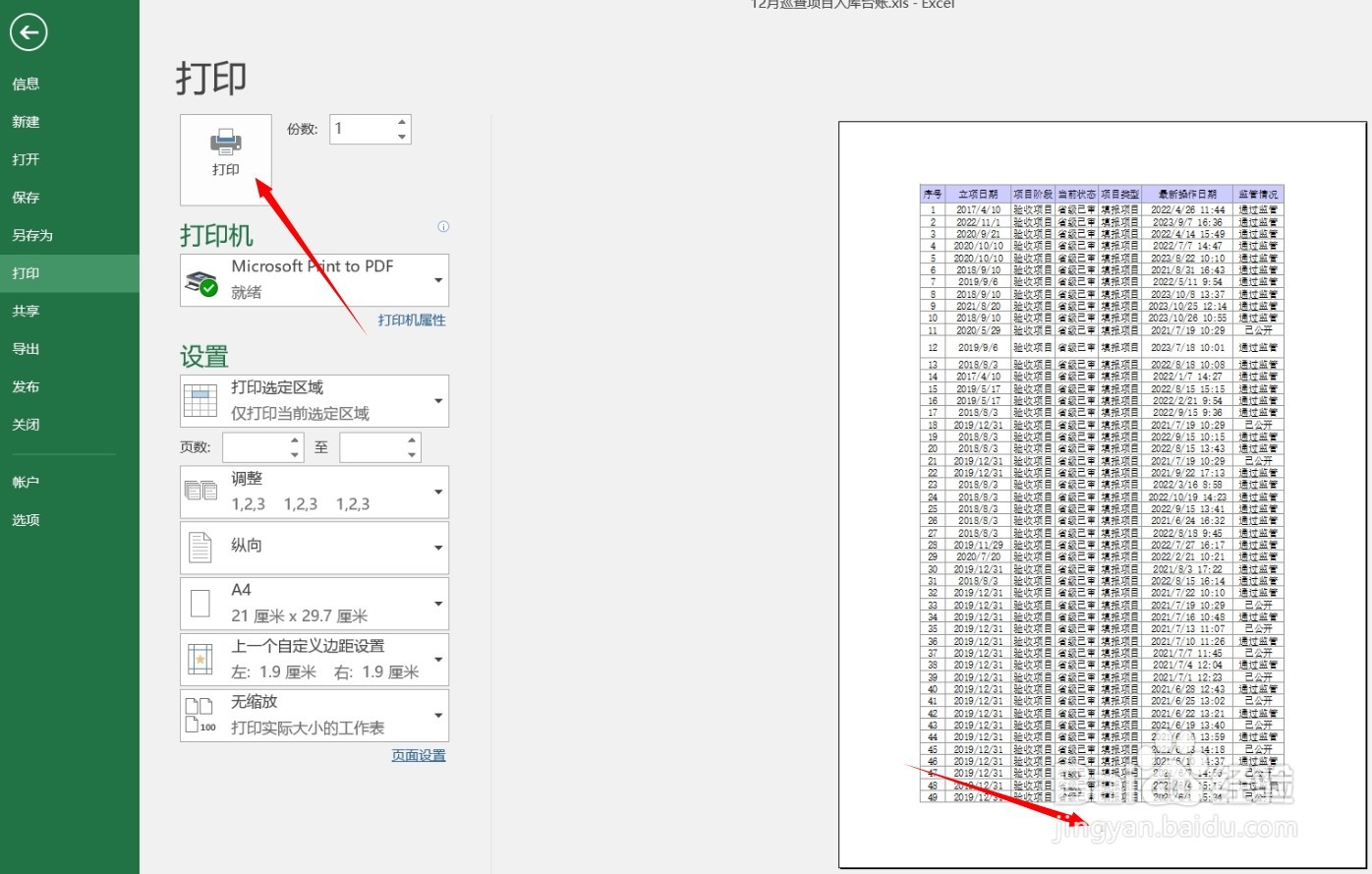Open the collation 调整 dropdown
The height and width of the screenshot is (874, 1372).
coord(314,492)
